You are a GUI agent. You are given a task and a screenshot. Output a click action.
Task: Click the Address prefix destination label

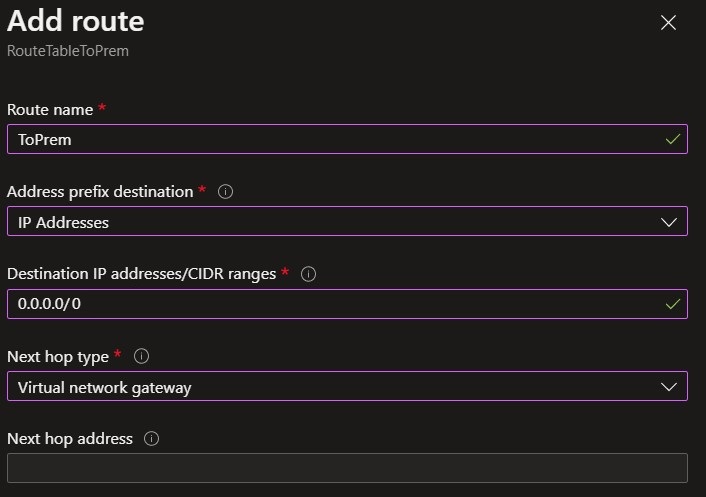pyautogui.click(x=100, y=191)
